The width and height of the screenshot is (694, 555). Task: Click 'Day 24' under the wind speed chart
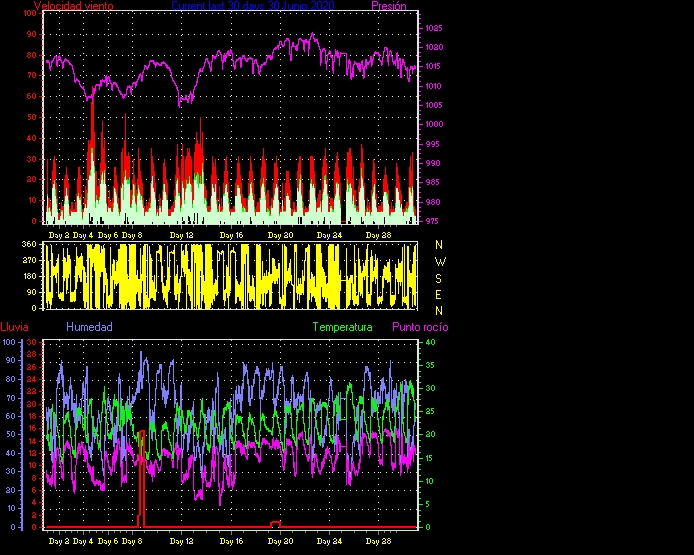(x=330, y=235)
